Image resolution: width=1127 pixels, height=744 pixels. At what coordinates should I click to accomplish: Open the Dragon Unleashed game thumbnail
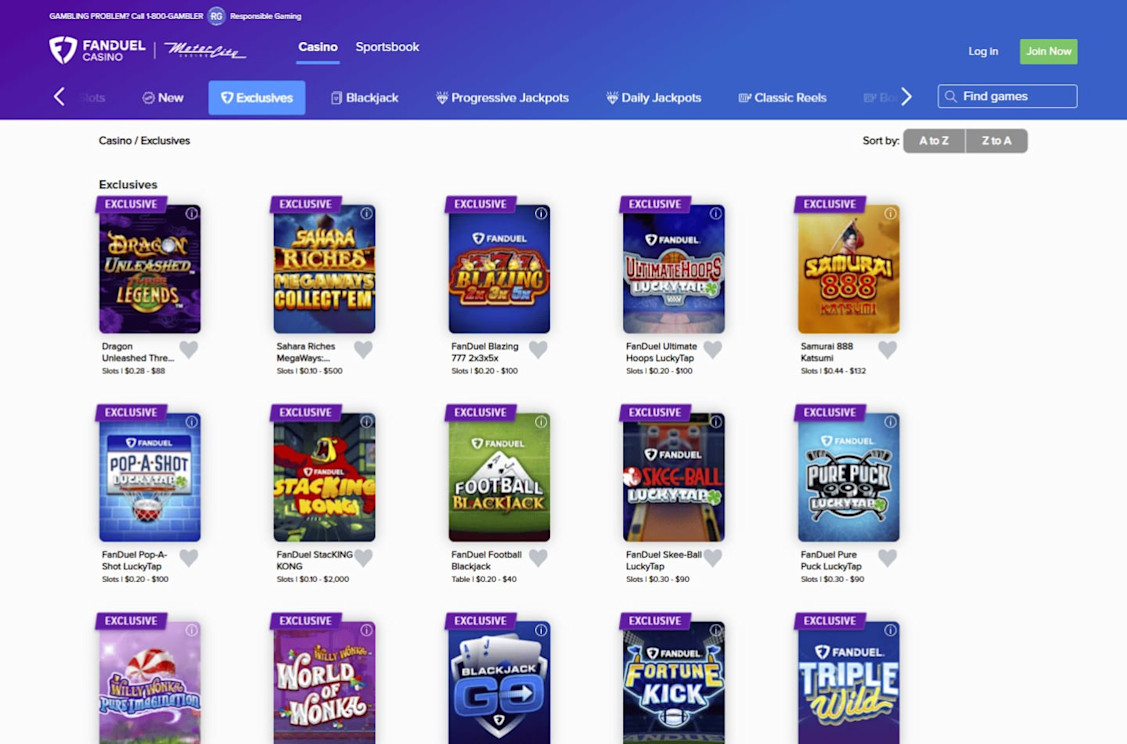coord(150,269)
